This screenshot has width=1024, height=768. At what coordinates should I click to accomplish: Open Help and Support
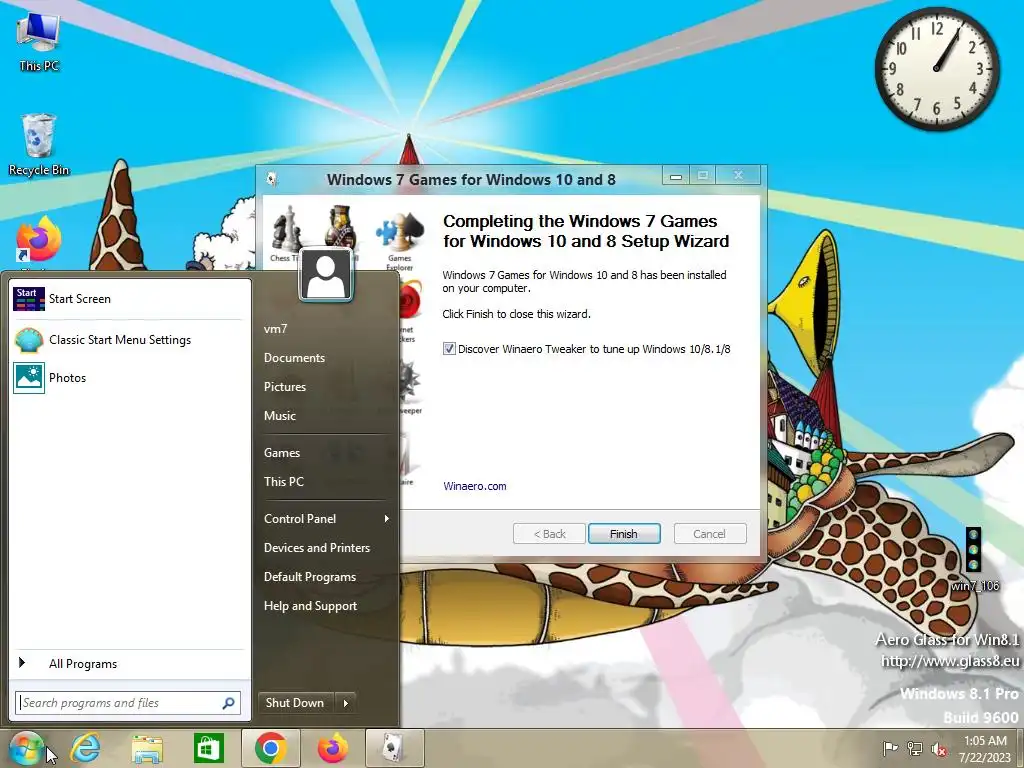pyautogui.click(x=310, y=605)
